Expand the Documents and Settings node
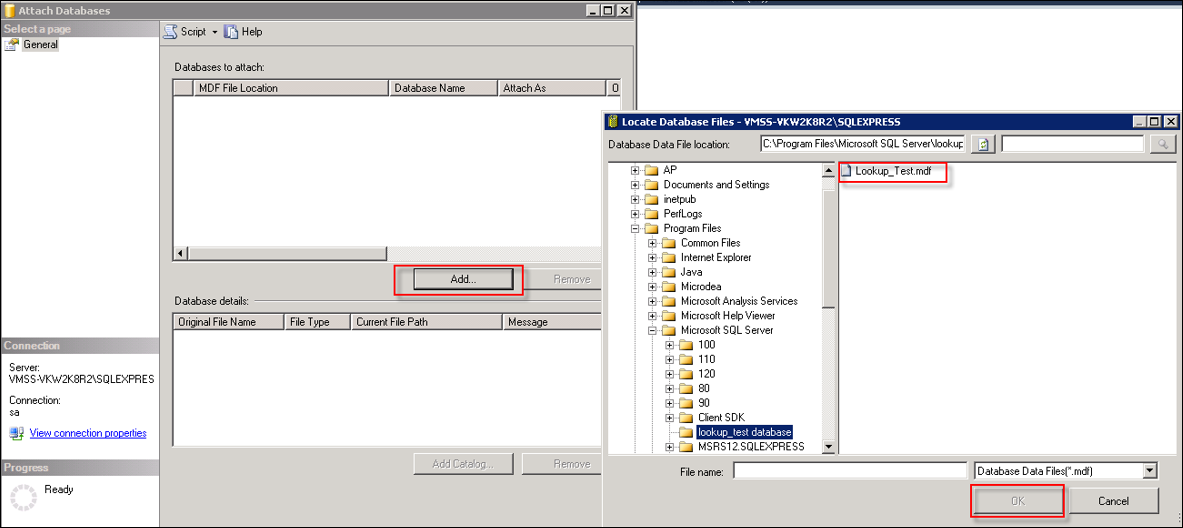 (635, 185)
